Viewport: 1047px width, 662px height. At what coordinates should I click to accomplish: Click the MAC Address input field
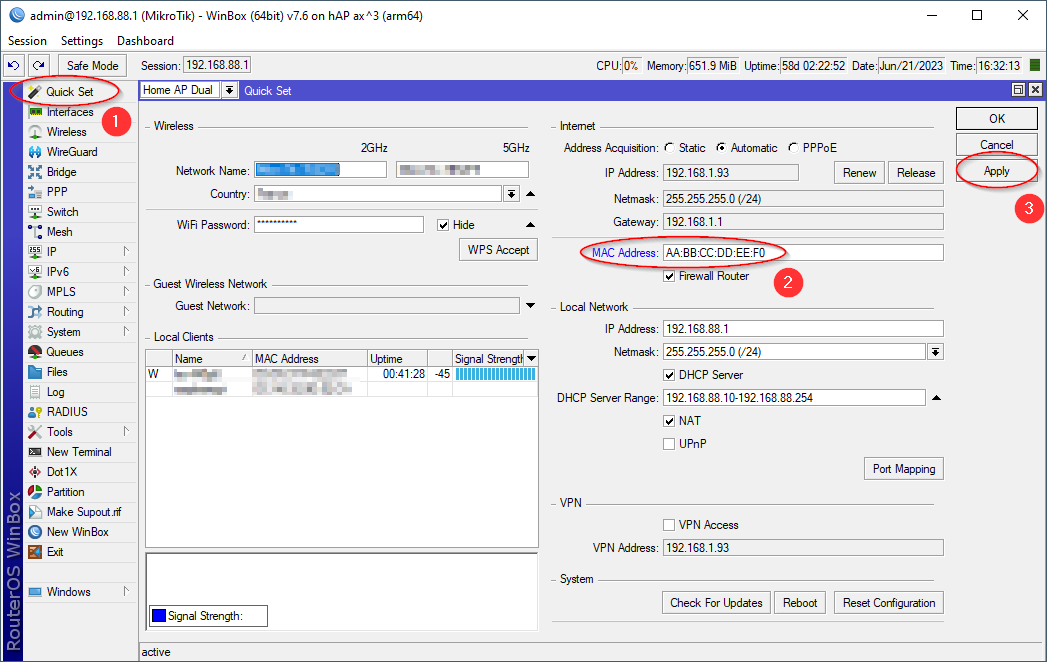click(803, 253)
